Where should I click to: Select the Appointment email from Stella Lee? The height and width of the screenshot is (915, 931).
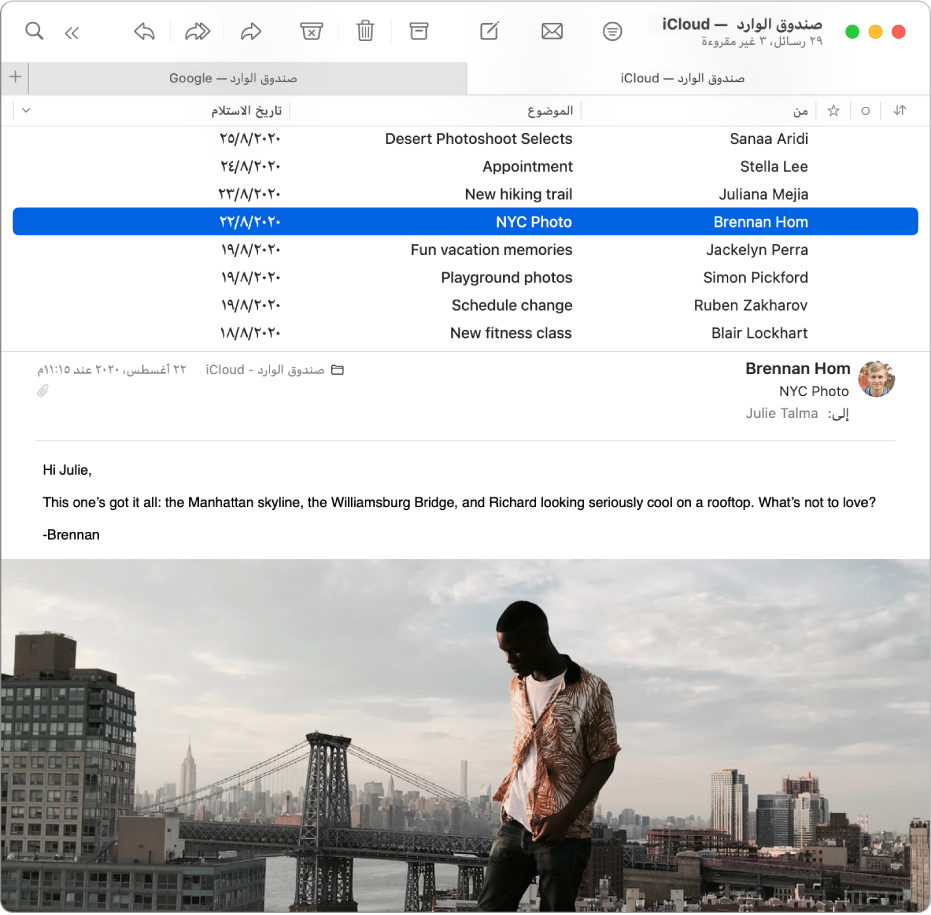click(466, 167)
